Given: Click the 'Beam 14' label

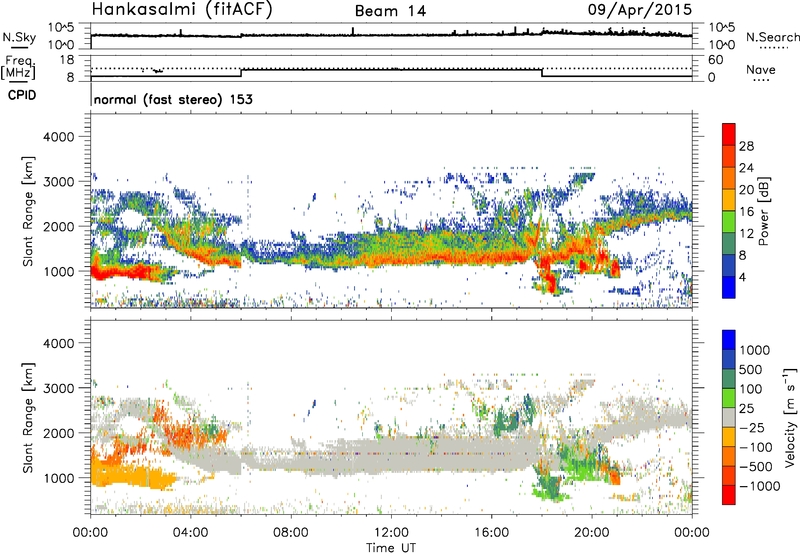Looking at the screenshot, I should pyautogui.click(x=390, y=11).
